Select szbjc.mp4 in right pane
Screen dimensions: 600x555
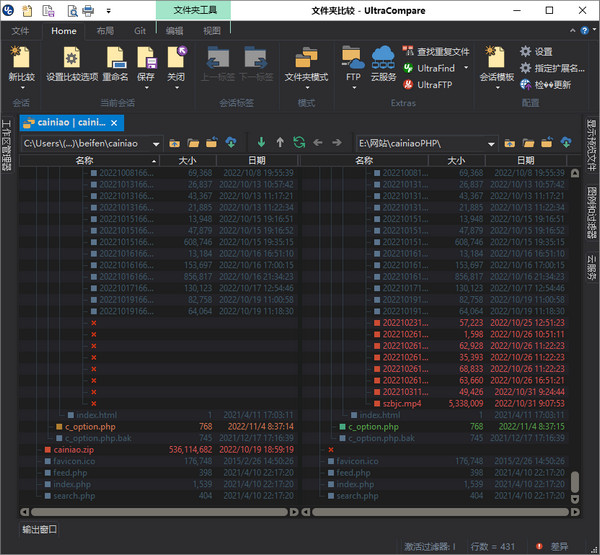tap(402, 403)
